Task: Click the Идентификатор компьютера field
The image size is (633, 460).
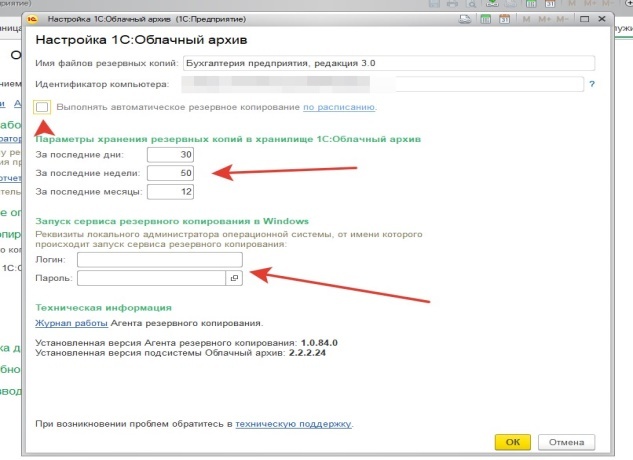Action: (x=382, y=84)
